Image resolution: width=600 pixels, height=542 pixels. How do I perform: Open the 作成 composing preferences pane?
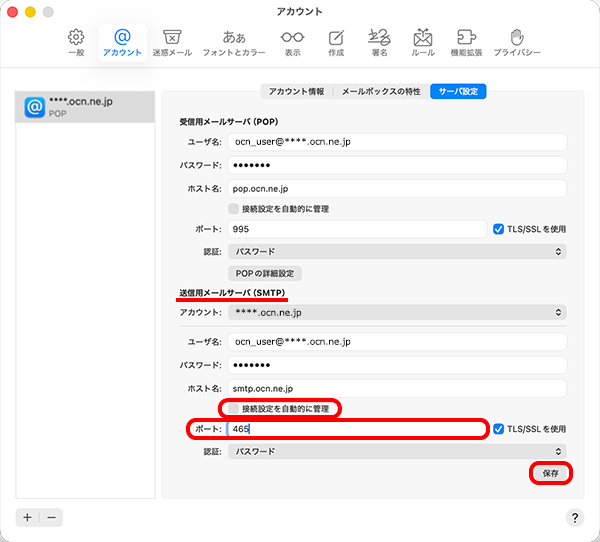(335, 41)
